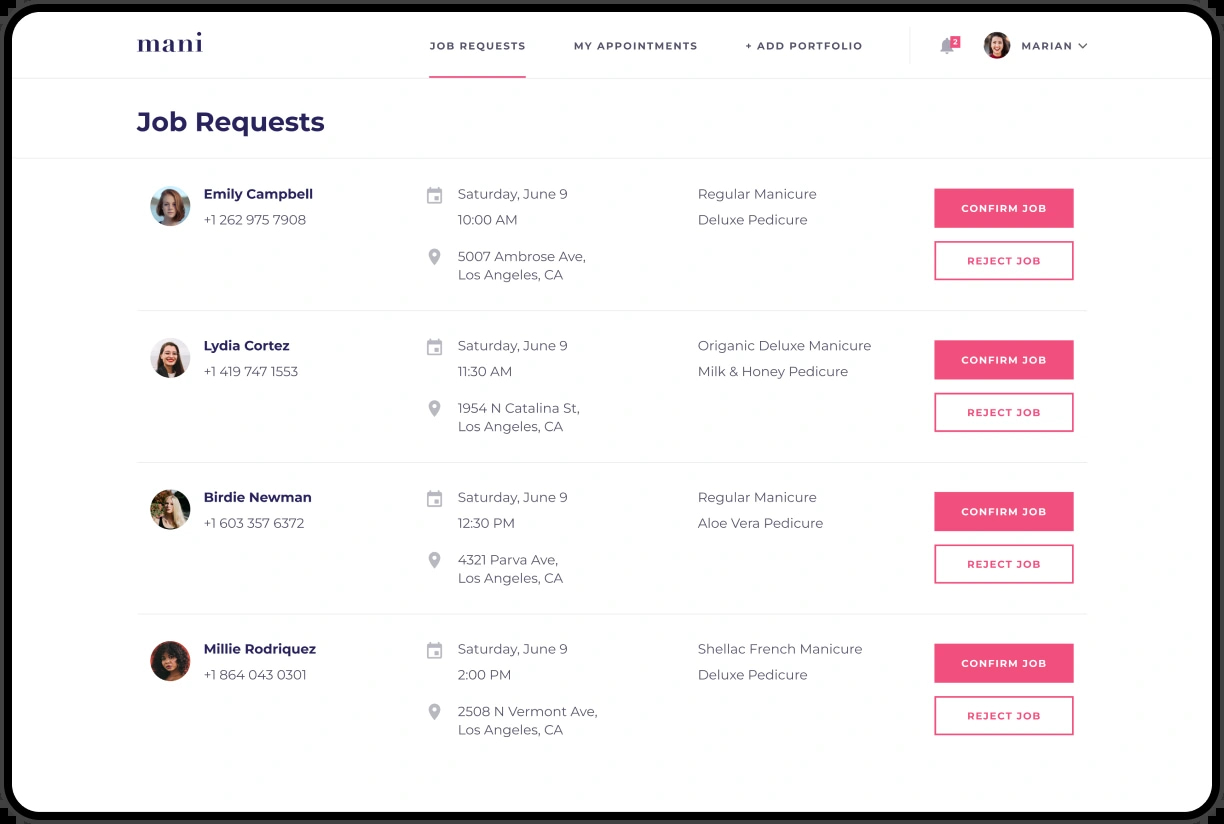Click calendar icon in Emily Campbell's request
Viewport: 1224px width, 824px height.
(x=434, y=195)
